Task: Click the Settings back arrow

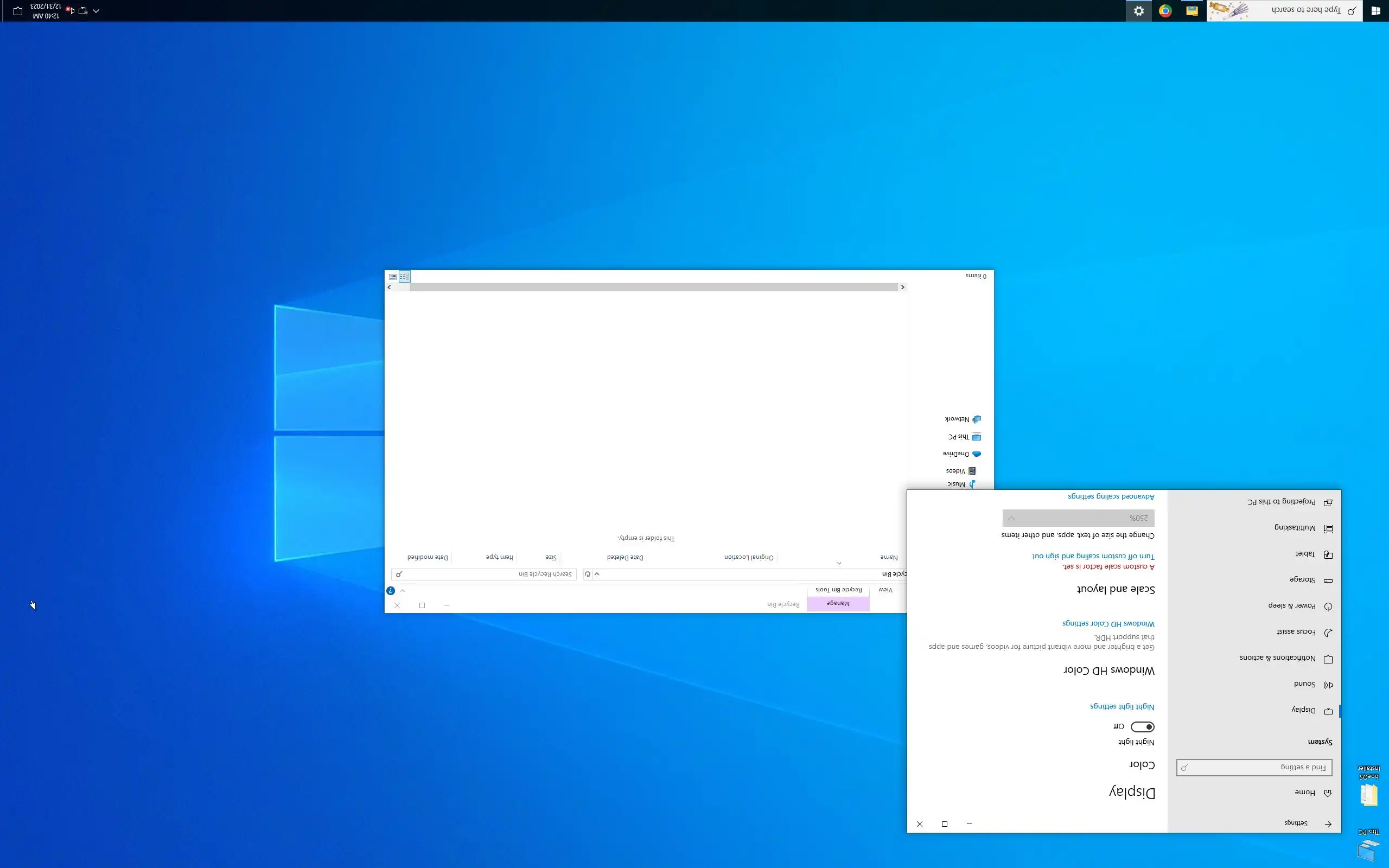Action: (x=1328, y=824)
